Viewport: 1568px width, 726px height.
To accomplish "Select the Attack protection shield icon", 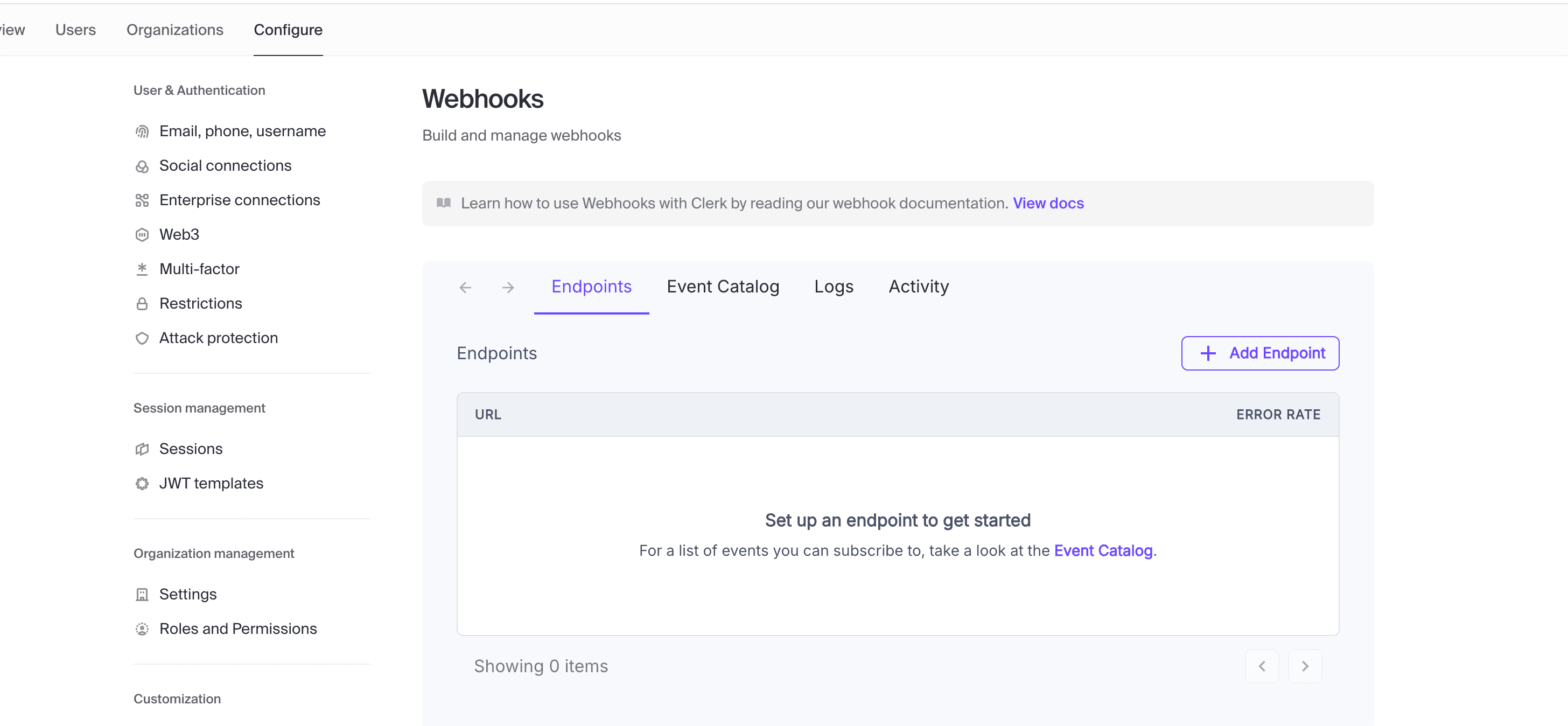I will (x=142, y=338).
